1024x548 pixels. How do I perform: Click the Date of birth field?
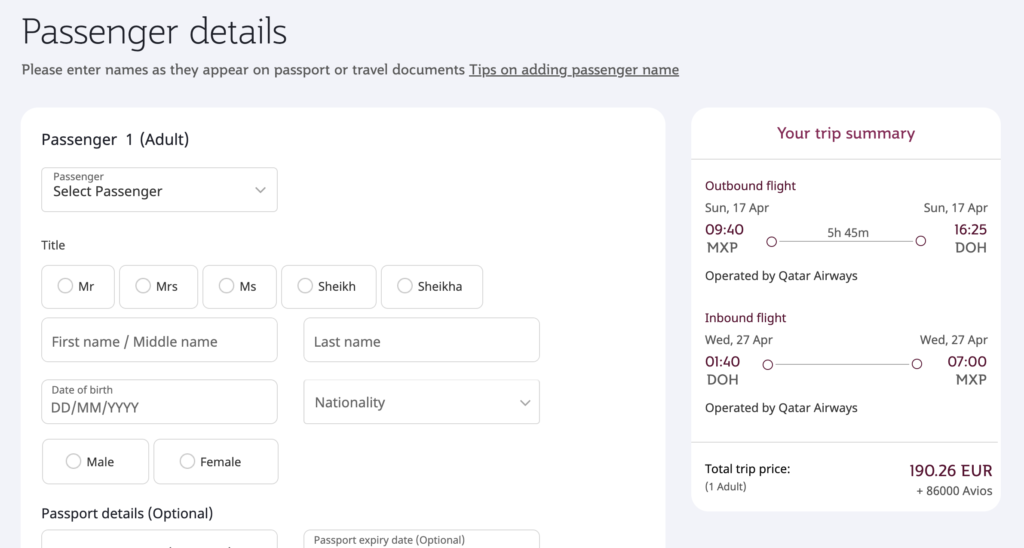[159, 402]
